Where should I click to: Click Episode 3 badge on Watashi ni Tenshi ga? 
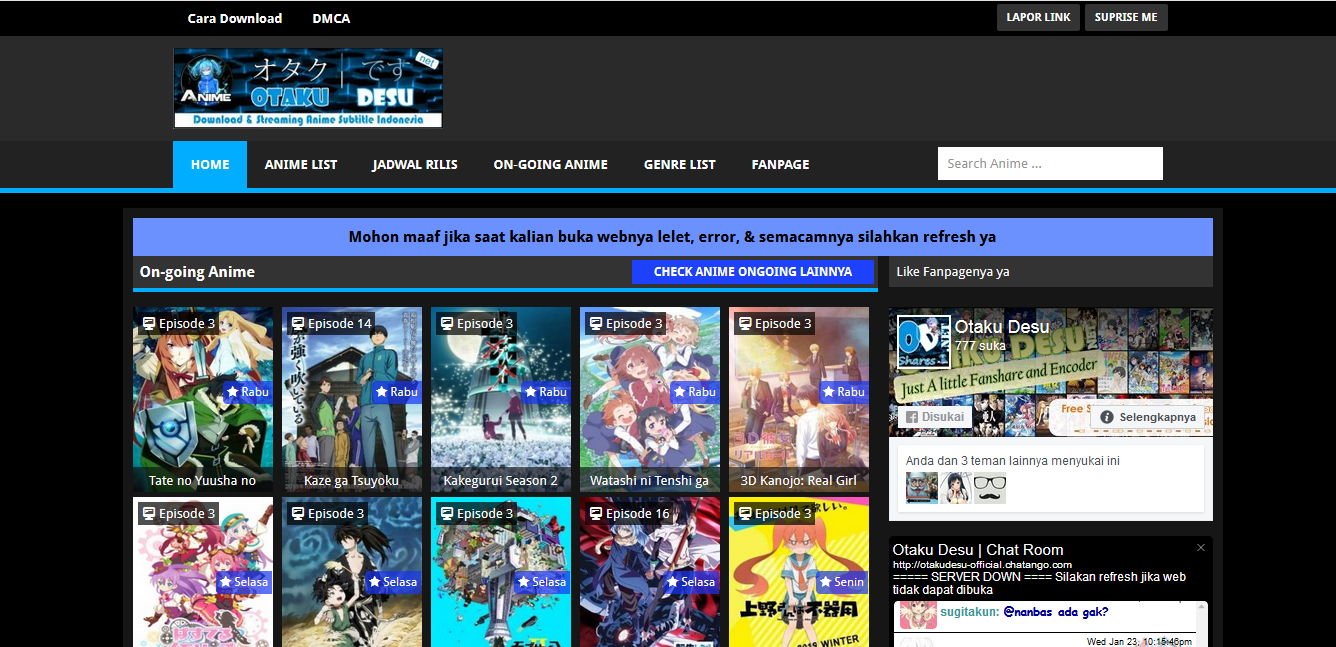tap(625, 323)
